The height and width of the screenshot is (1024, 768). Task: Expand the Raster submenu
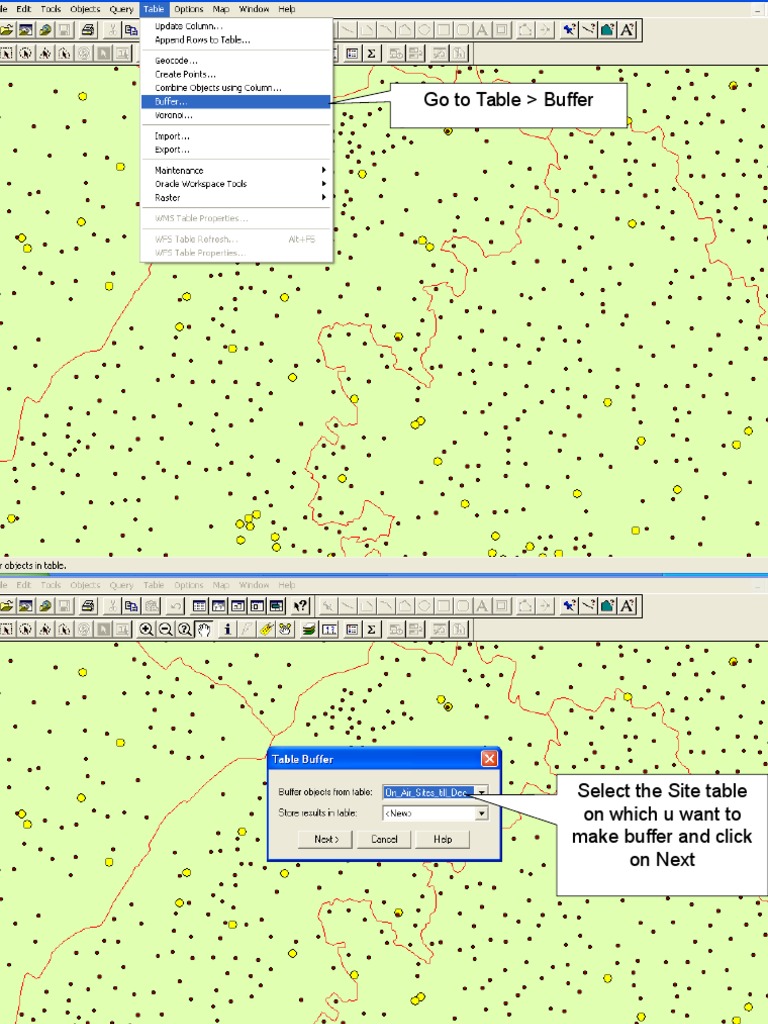(236, 197)
